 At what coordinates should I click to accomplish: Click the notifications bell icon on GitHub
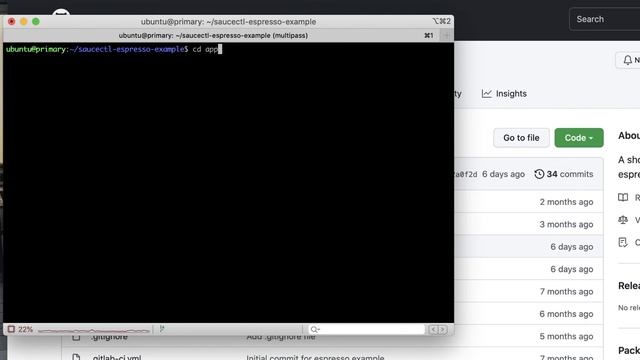(627, 60)
